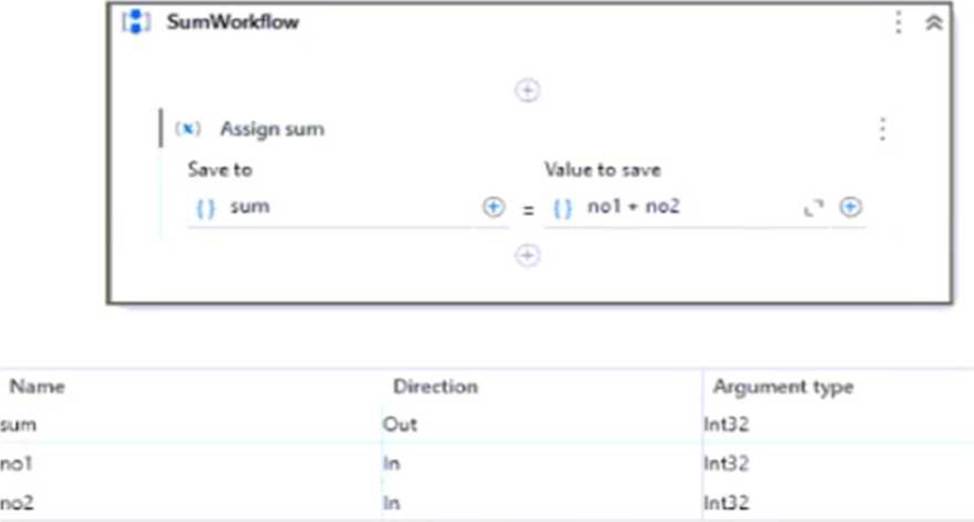The image size is (974, 522).
Task: Click plus button beside the sum field
Action: click(x=493, y=207)
